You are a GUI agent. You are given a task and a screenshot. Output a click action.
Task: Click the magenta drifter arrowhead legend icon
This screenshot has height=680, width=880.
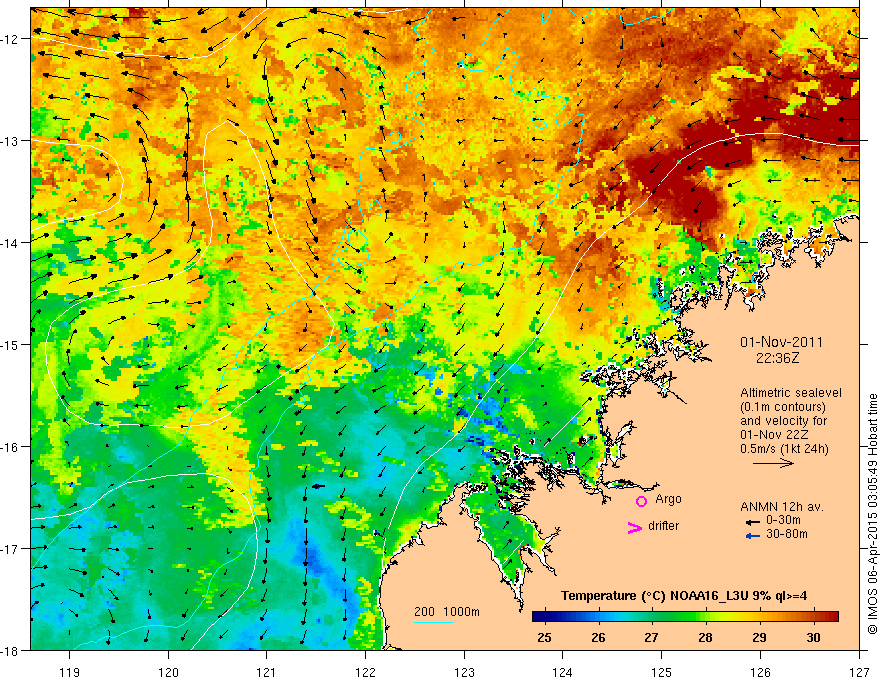tap(635, 527)
